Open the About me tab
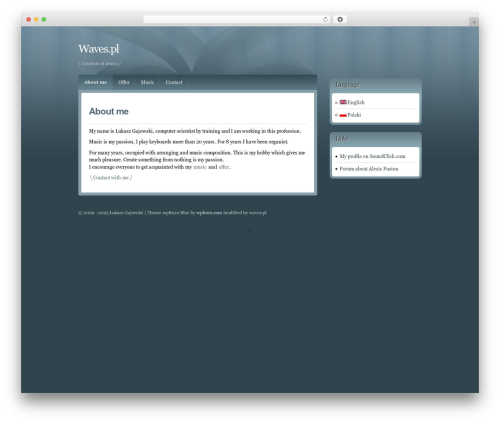Screen dimensions: 500x423 [95, 82]
